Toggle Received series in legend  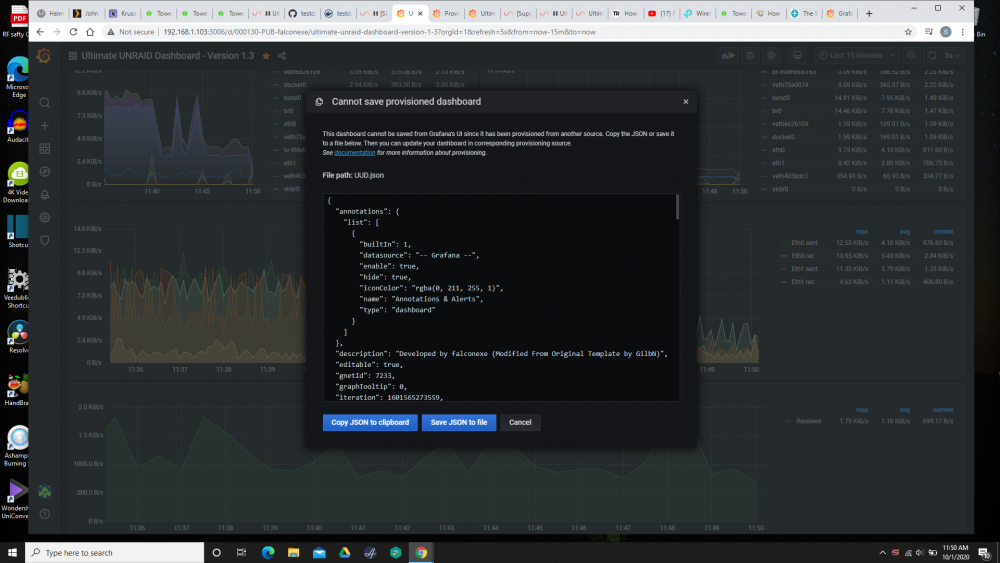point(808,421)
